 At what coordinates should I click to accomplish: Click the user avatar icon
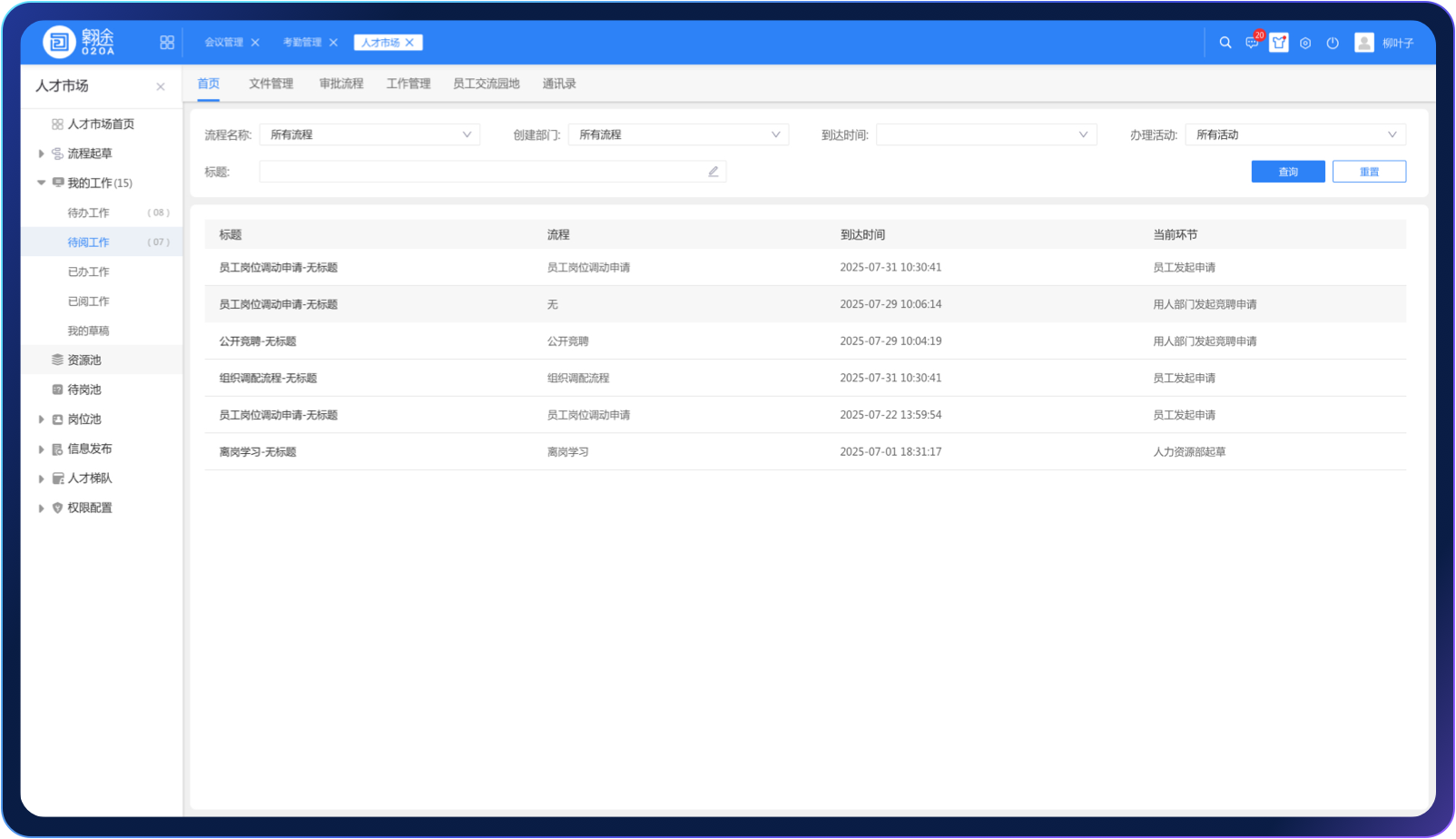(x=1363, y=43)
